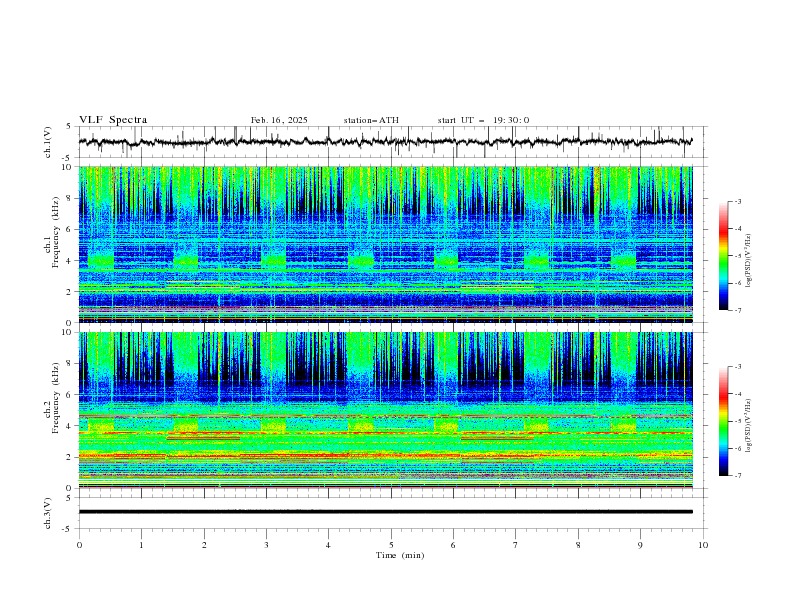Viewport: 792px width, 612px height.
Task: Click the ch.2 colorbar label "log(PSD)(V²/Hz)"
Action: 749,425
